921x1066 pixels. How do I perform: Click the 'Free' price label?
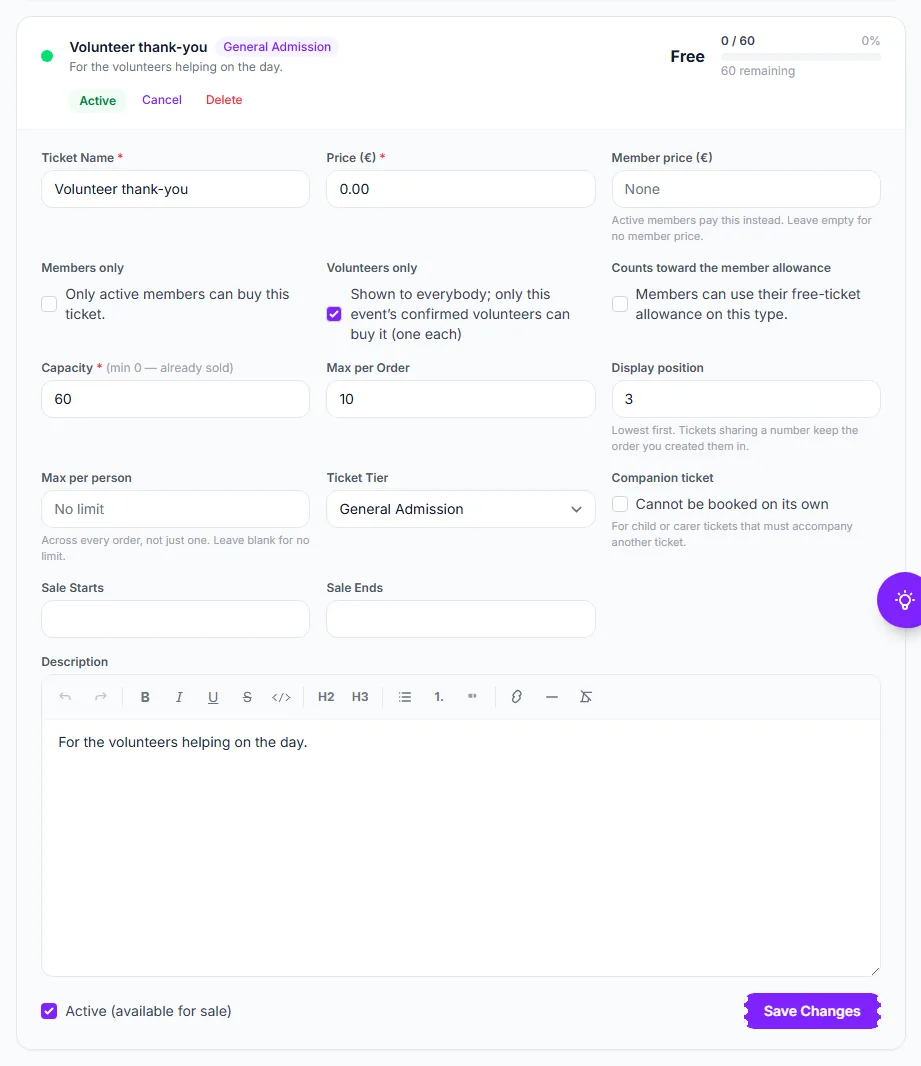[x=688, y=56]
